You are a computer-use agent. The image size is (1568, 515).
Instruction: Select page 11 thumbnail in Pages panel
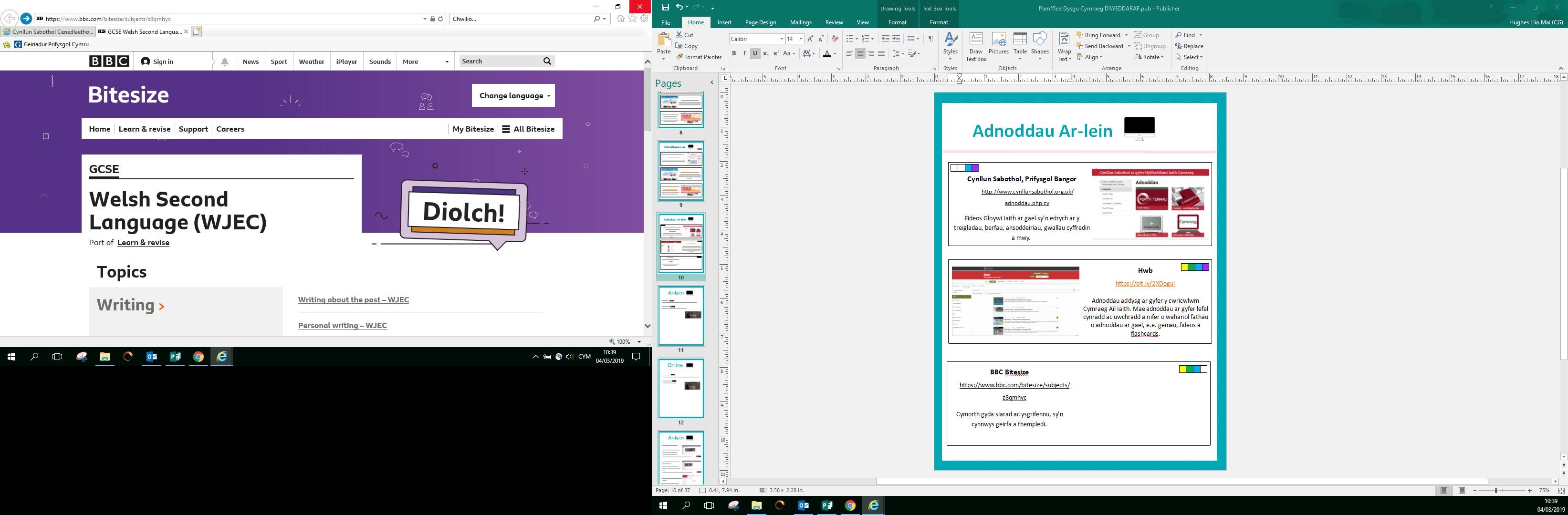[x=680, y=316]
